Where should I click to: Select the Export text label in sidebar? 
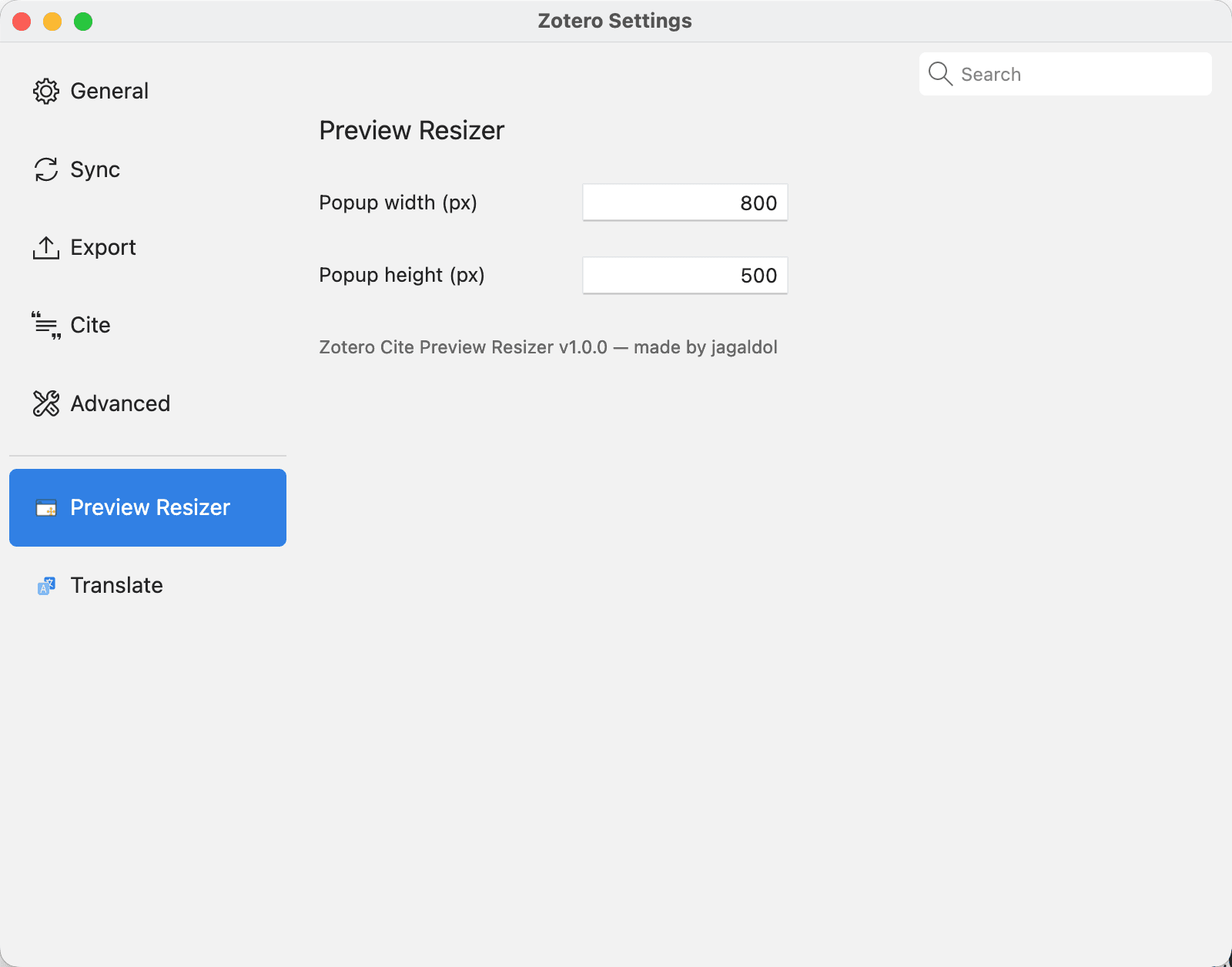(103, 248)
